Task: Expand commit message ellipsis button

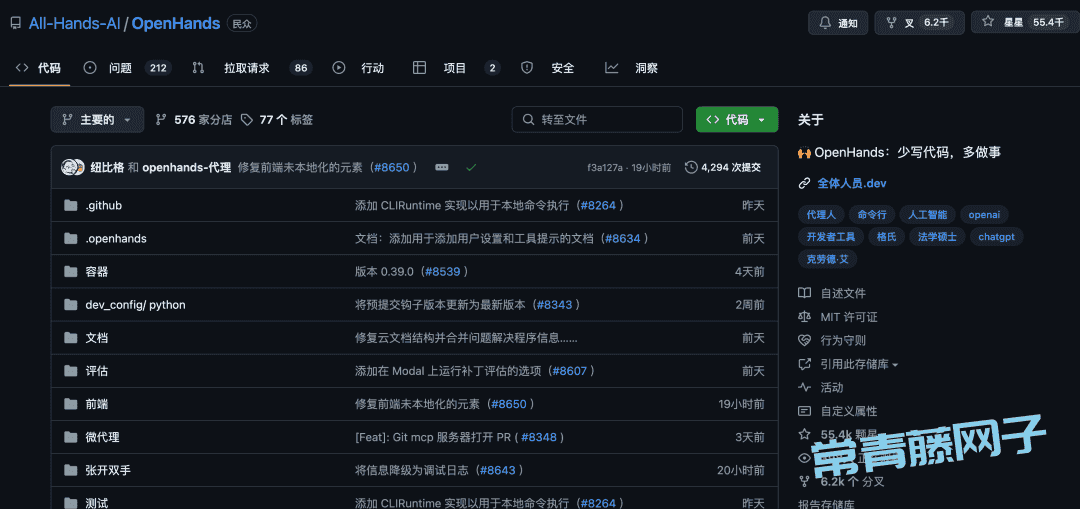Action: [x=442, y=167]
